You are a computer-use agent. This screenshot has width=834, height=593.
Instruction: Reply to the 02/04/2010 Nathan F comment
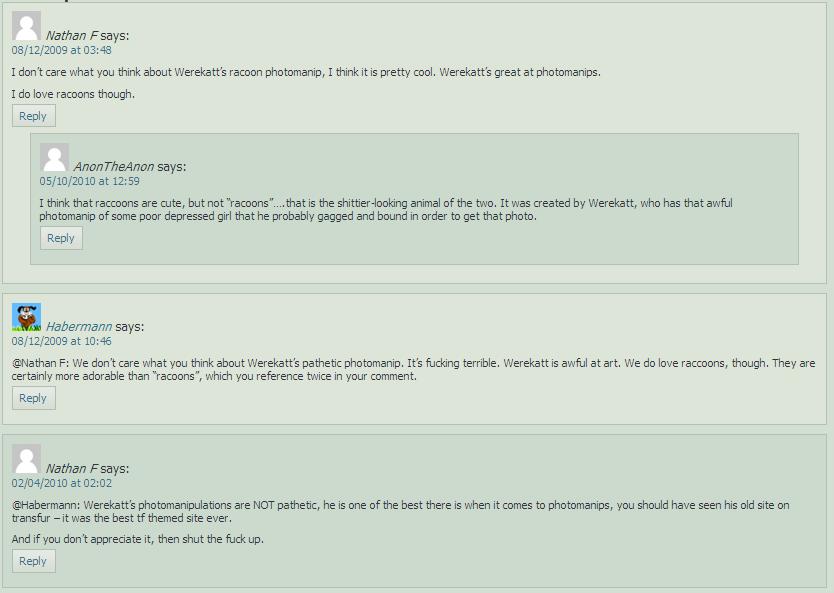click(33, 561)
